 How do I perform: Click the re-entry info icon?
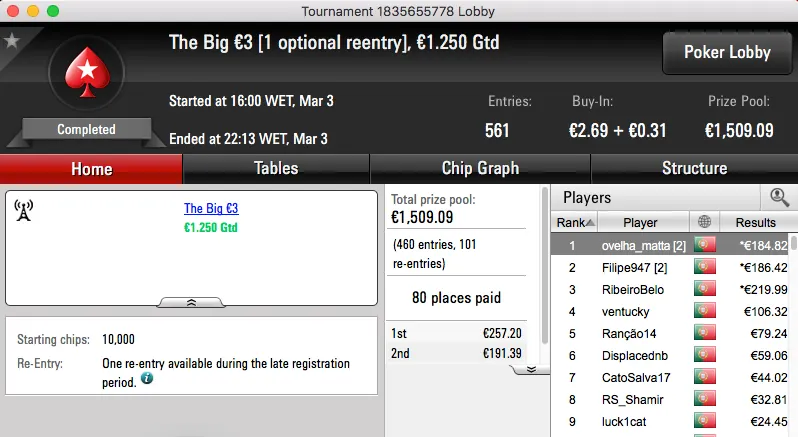[x=147, y=379]
